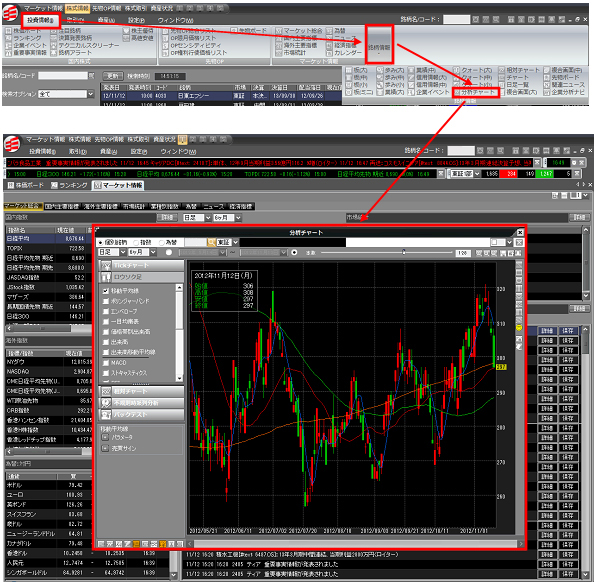This screenshot has height=582, width=594.
Task: Select 日足一覧 in the 銘柄情報 dropdown panel
Action: pyautogui.click(x=514, y=85)
